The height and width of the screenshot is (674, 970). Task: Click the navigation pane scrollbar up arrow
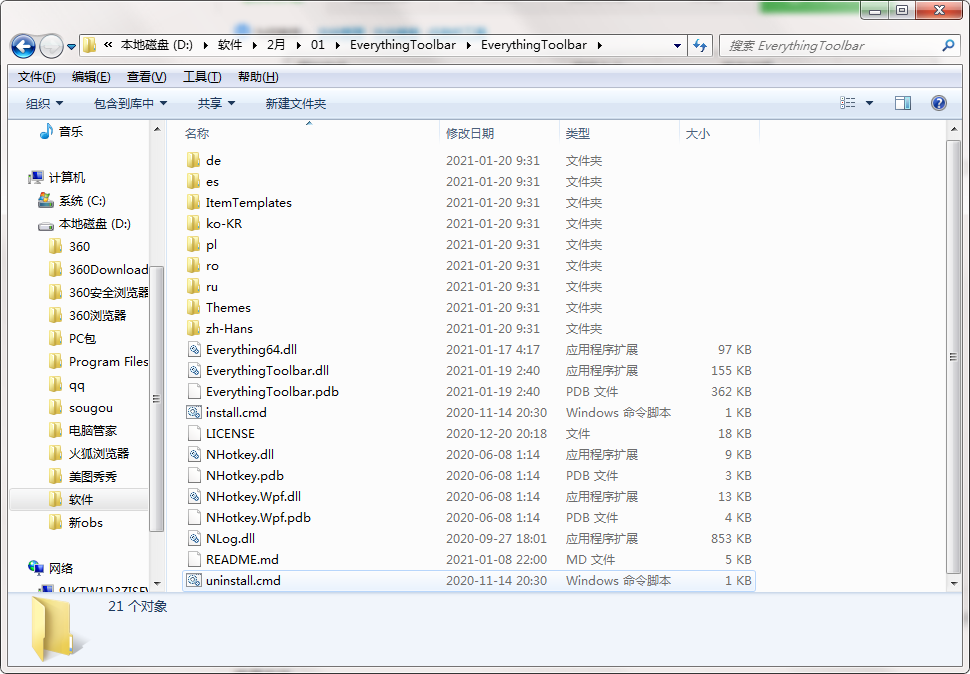pos(157,129)
